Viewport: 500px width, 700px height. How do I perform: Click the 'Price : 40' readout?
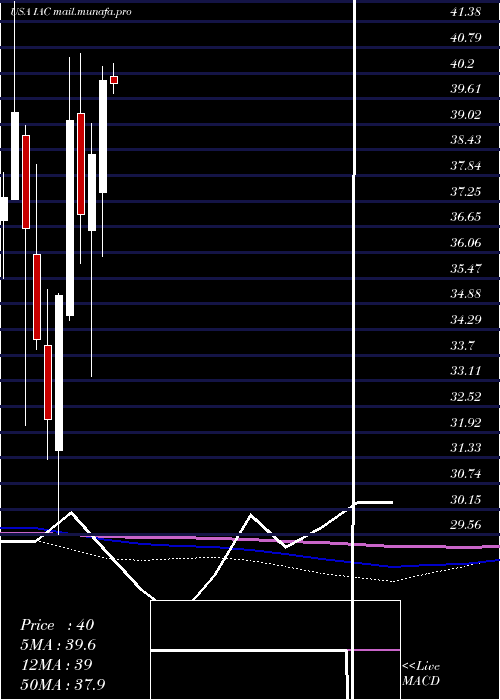click(x=57, y=625)
